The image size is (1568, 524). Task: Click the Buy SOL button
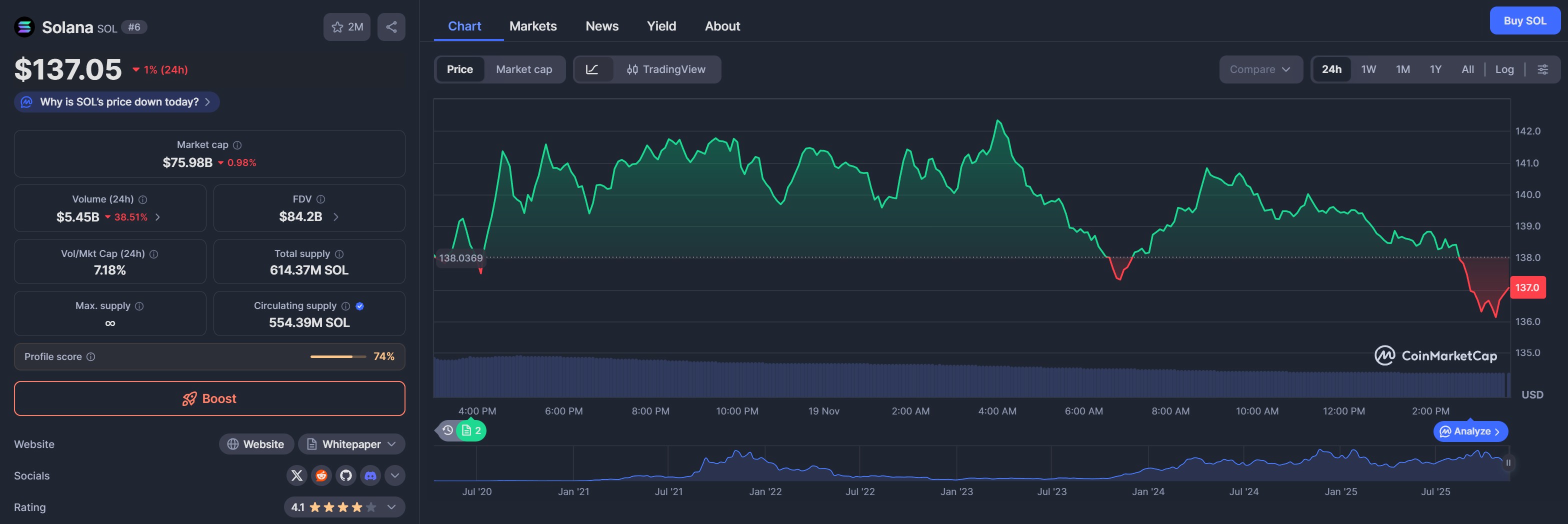pos(1524,20)
